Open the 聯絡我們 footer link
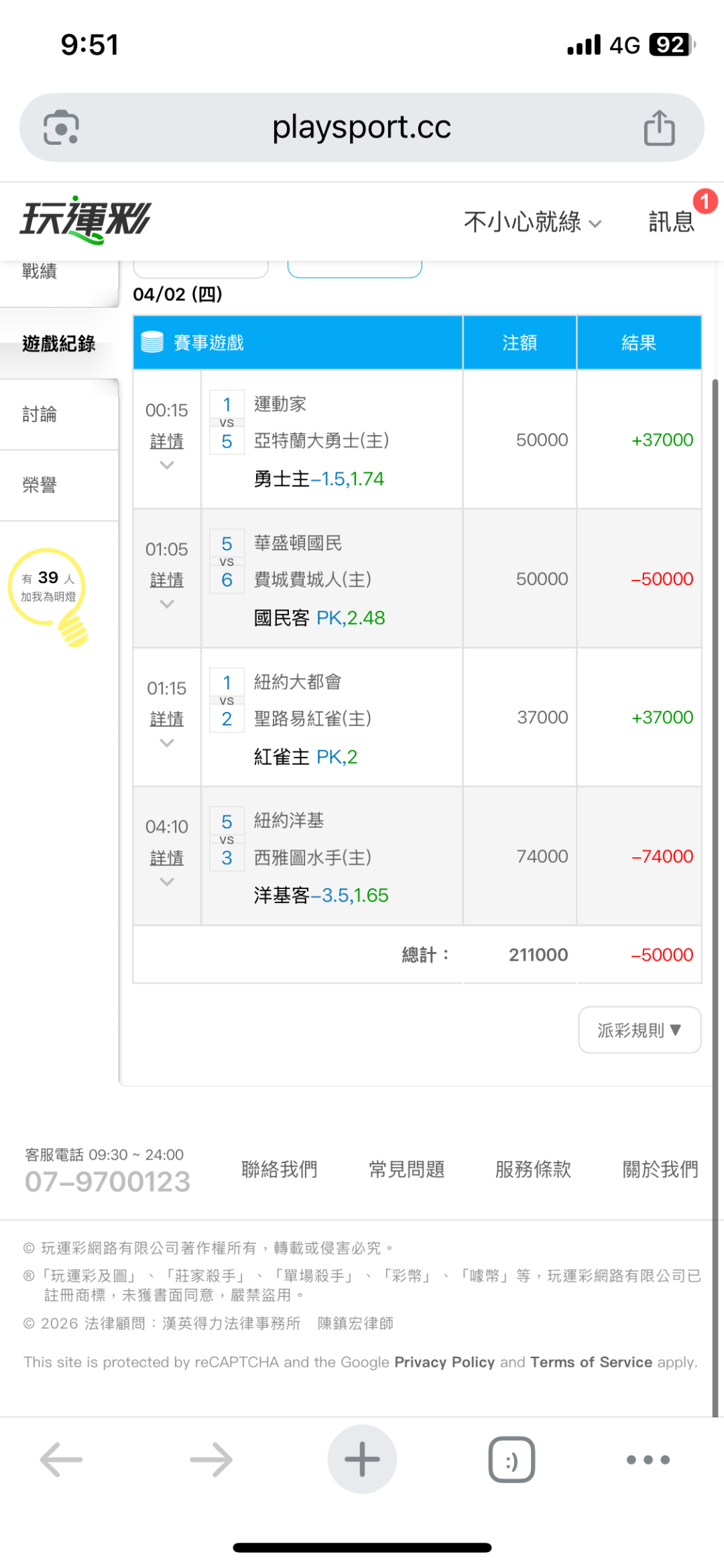Screen dimensions: 724x1568 pyautogui.click(x=280, y=1169)
